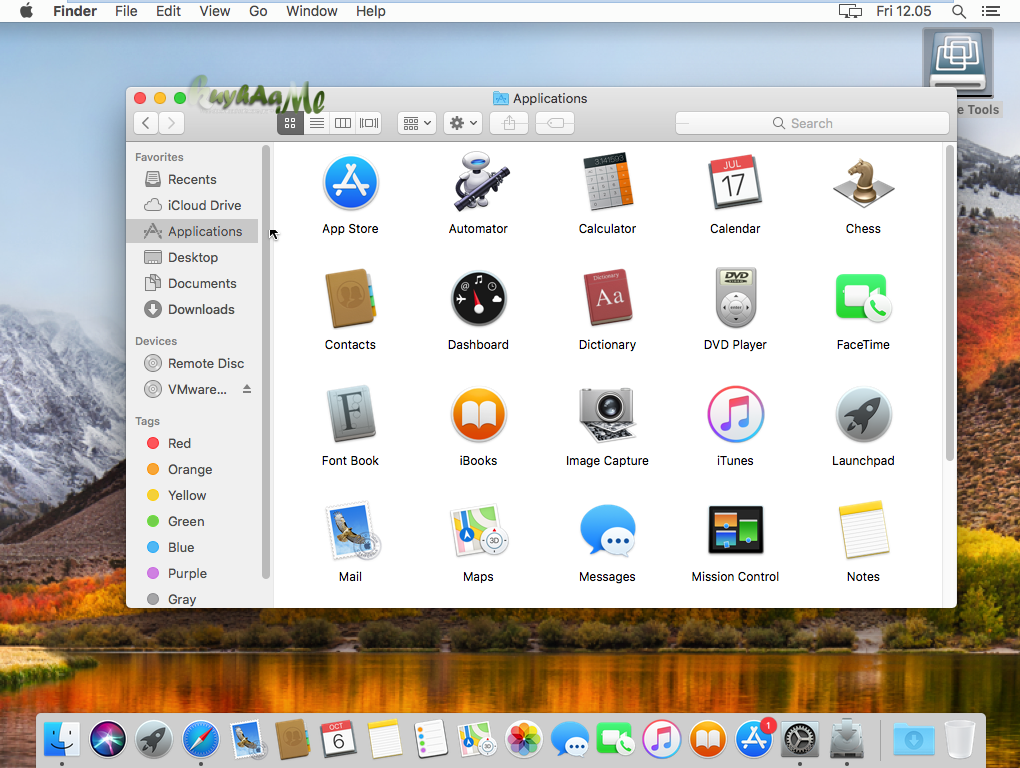Open the Edit menu
Viewport: 1020px width, 768px height.
(168, 11)
